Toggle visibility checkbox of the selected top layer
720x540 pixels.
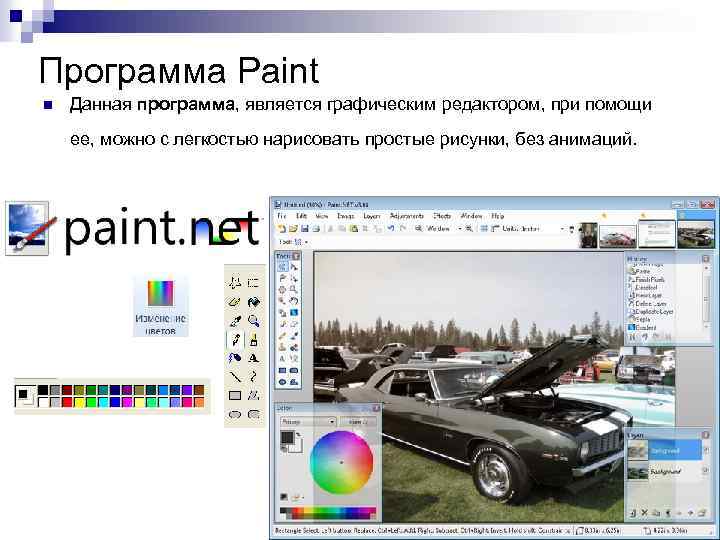click(x=706, y=450)
